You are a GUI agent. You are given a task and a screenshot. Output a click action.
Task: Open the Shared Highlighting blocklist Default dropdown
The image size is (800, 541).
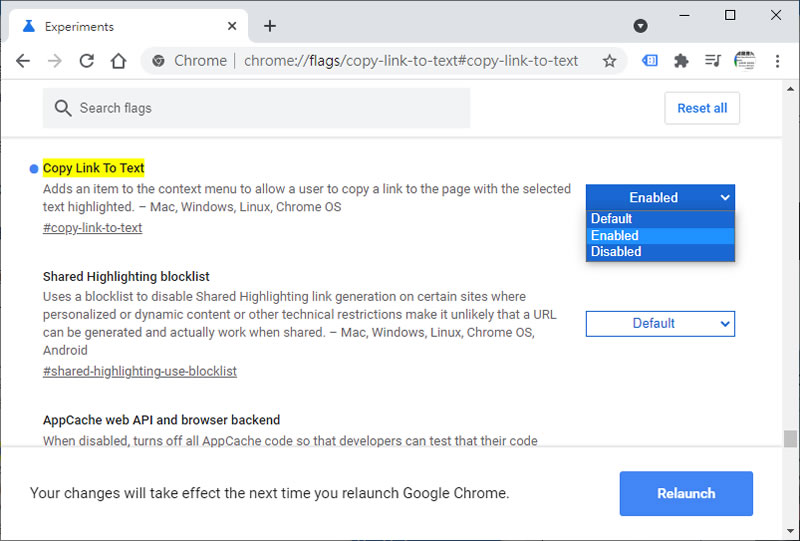660,324
